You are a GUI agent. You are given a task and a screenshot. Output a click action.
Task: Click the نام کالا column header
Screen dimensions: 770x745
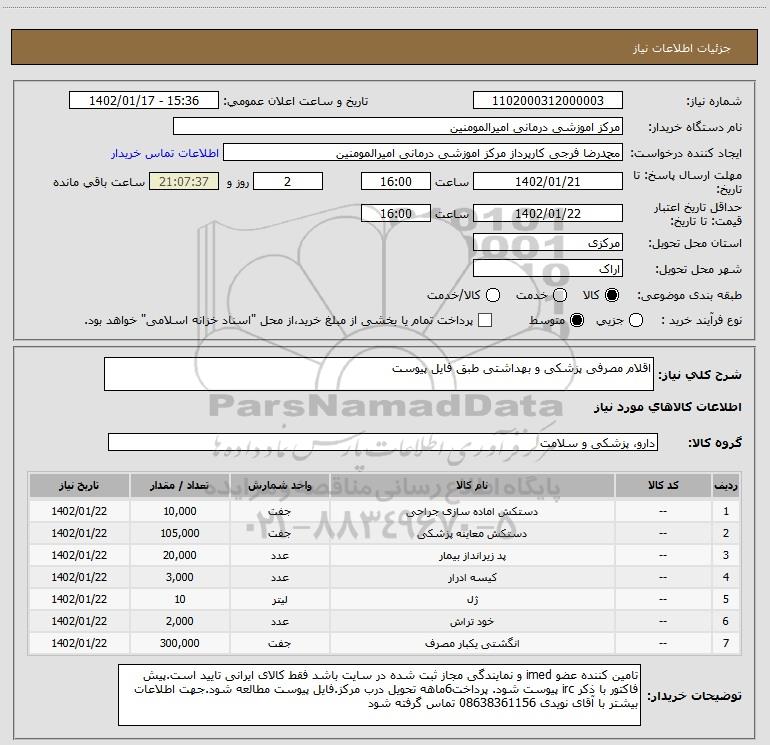(x=472, y=485)
